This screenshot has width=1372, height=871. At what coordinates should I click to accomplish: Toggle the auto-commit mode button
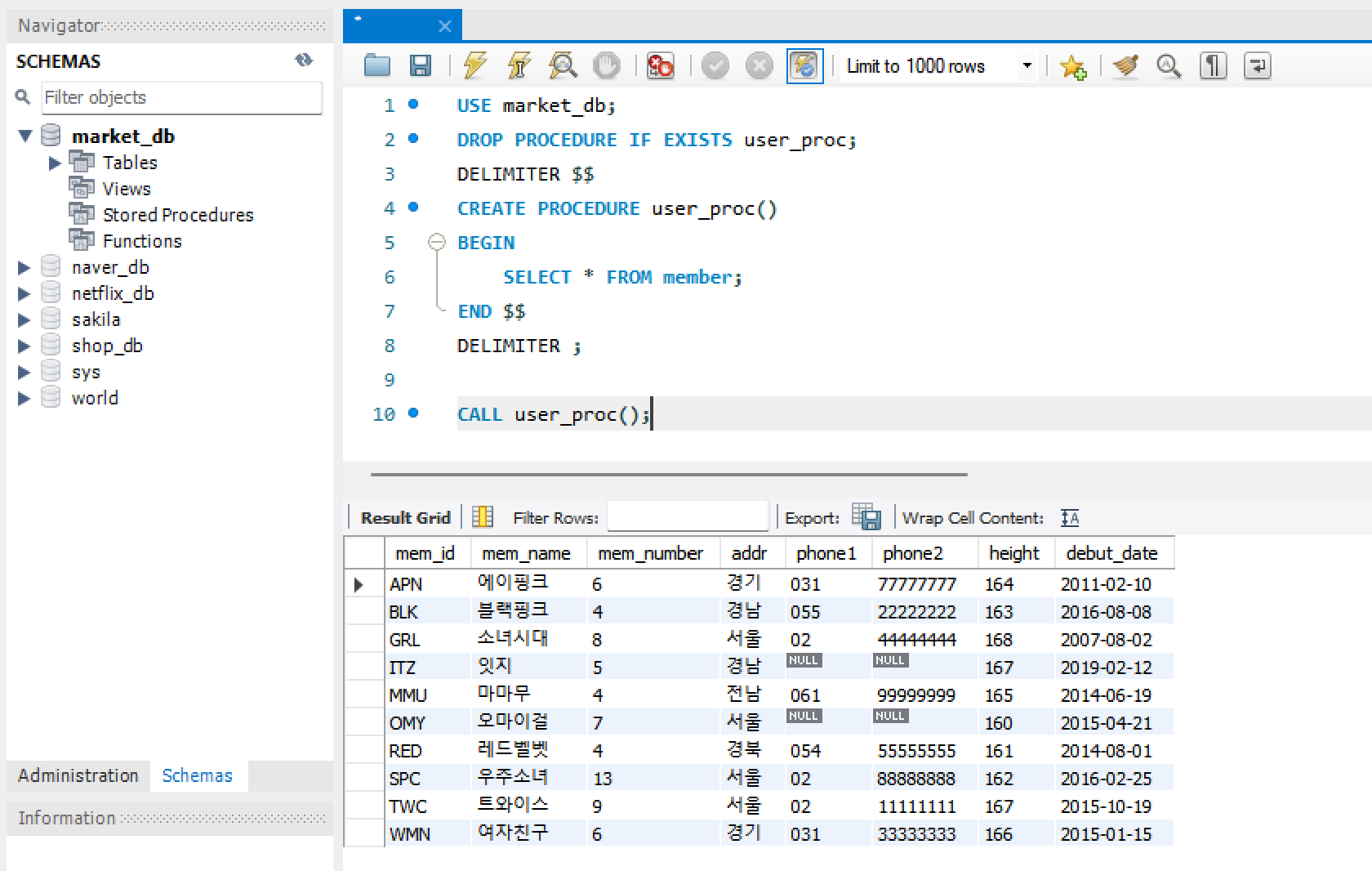[804, 65]
